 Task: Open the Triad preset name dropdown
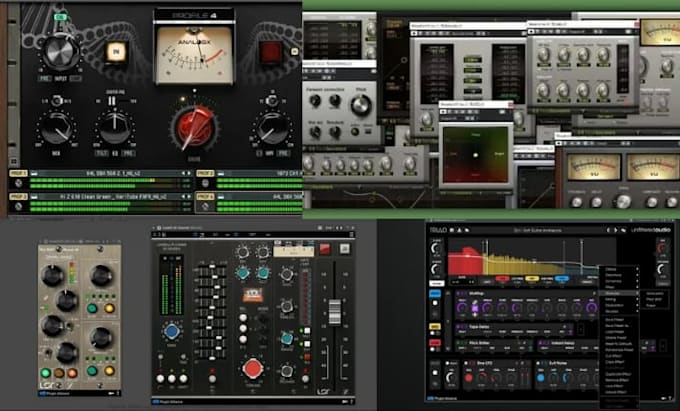537,230
